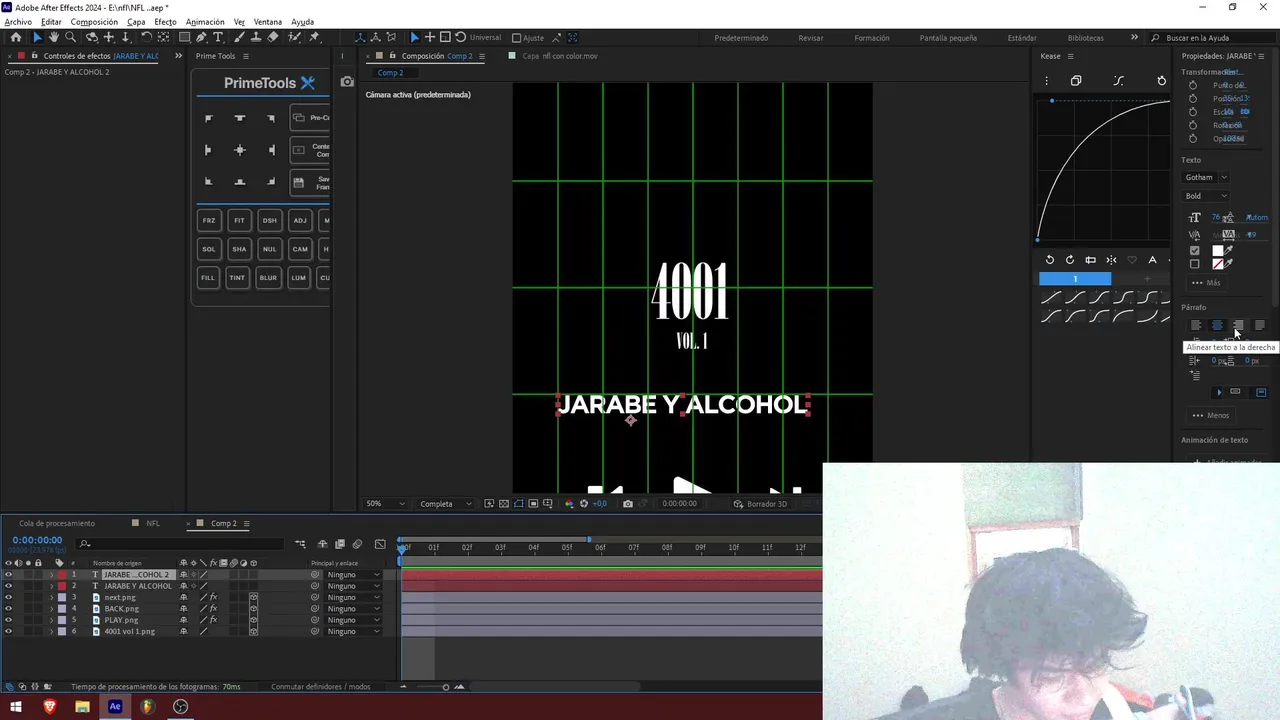Hide the JARABE ...COHOL 2 layer

(x=8, y=575)
